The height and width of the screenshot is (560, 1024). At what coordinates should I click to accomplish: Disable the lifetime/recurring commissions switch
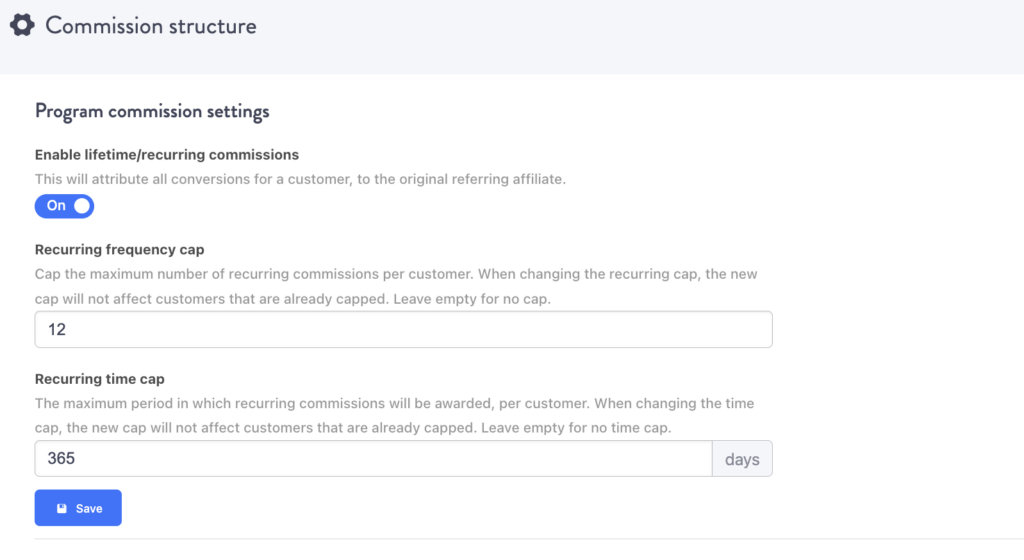pyautogui.click(x=64, y=206)
